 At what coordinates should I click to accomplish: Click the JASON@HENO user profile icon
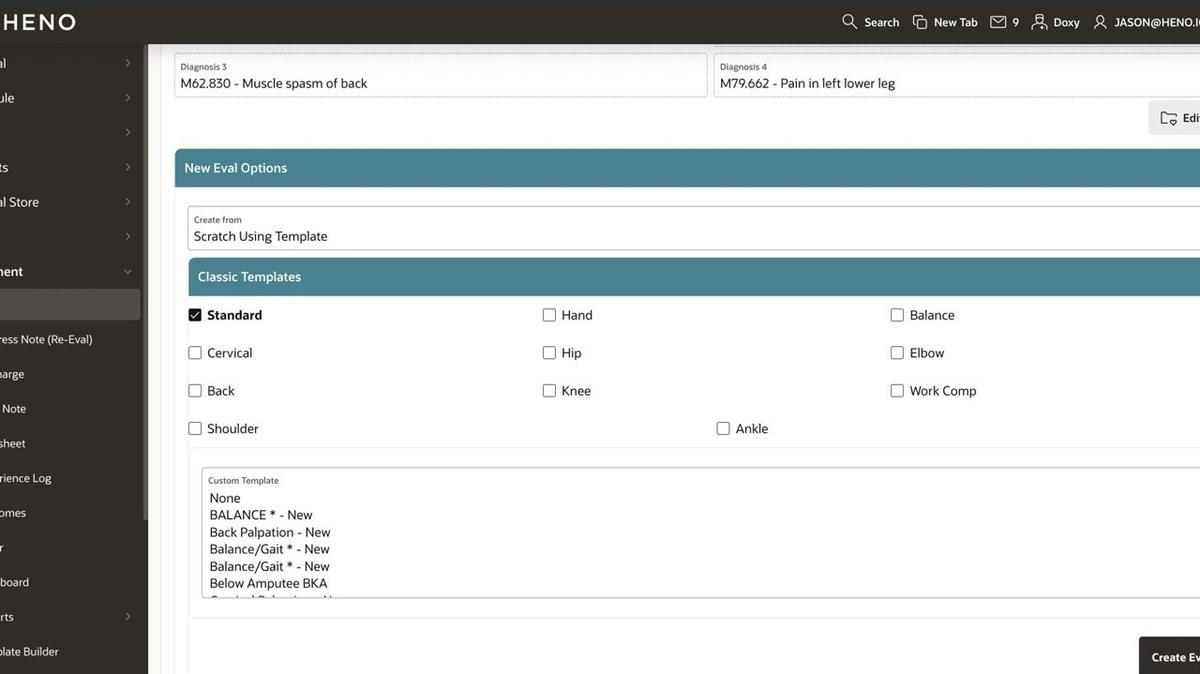(x=1099, y=21)
